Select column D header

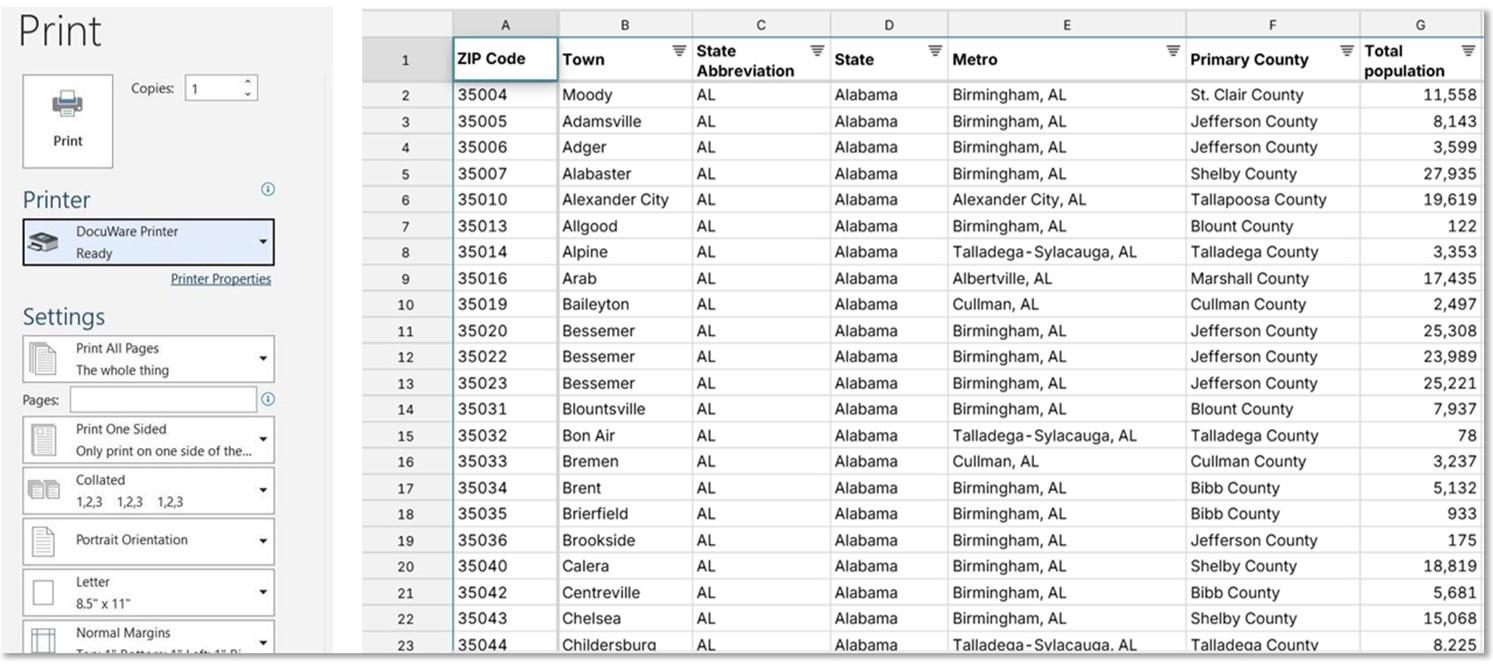click(889, 25)
